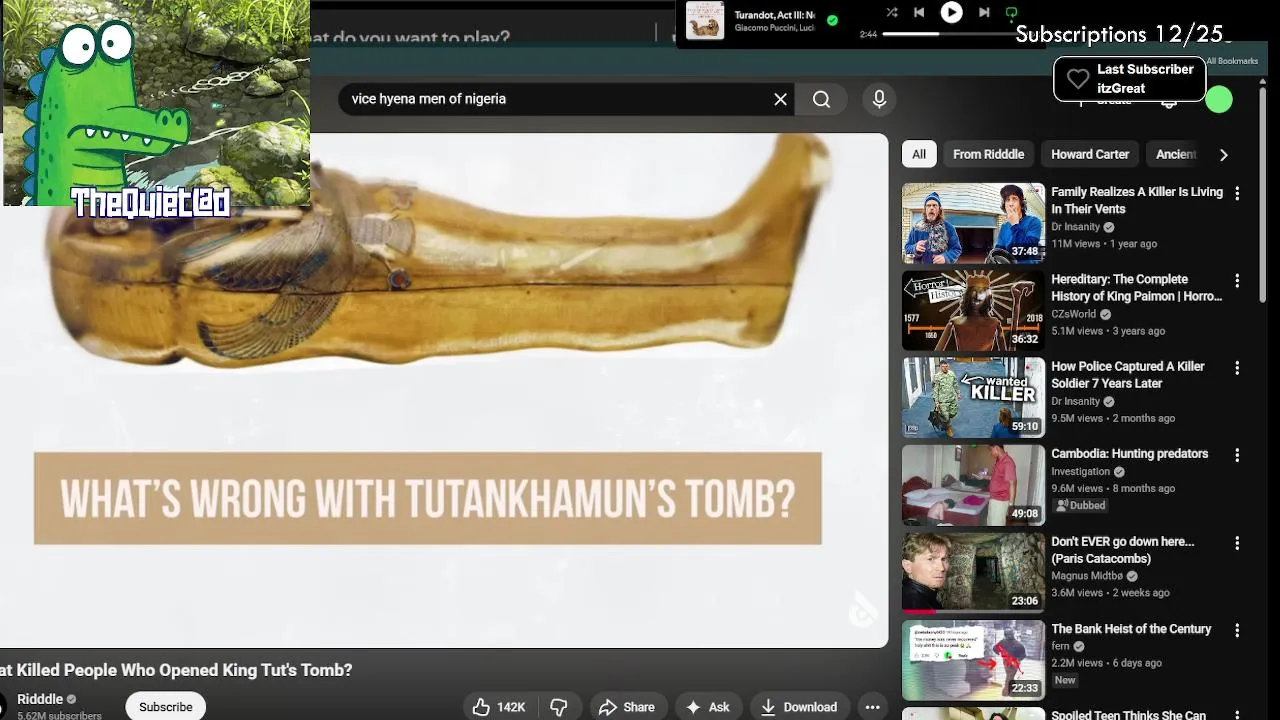This screenshot has height=720, width=1280.
Task: Open 'Cambodia: Hunting predators' 49:08 thumbnail
Action: [973, 485]
